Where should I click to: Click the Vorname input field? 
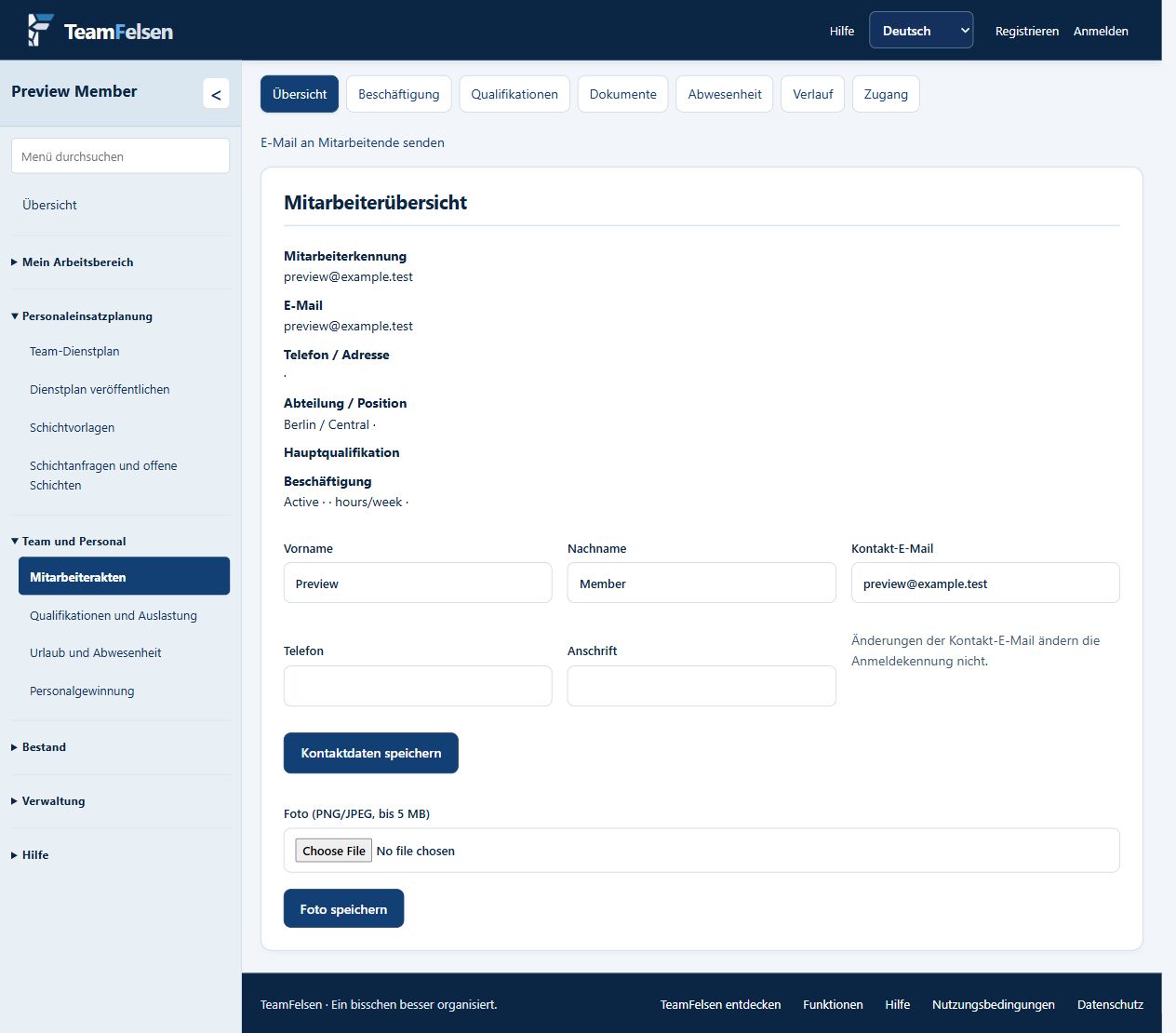(418, 584)
